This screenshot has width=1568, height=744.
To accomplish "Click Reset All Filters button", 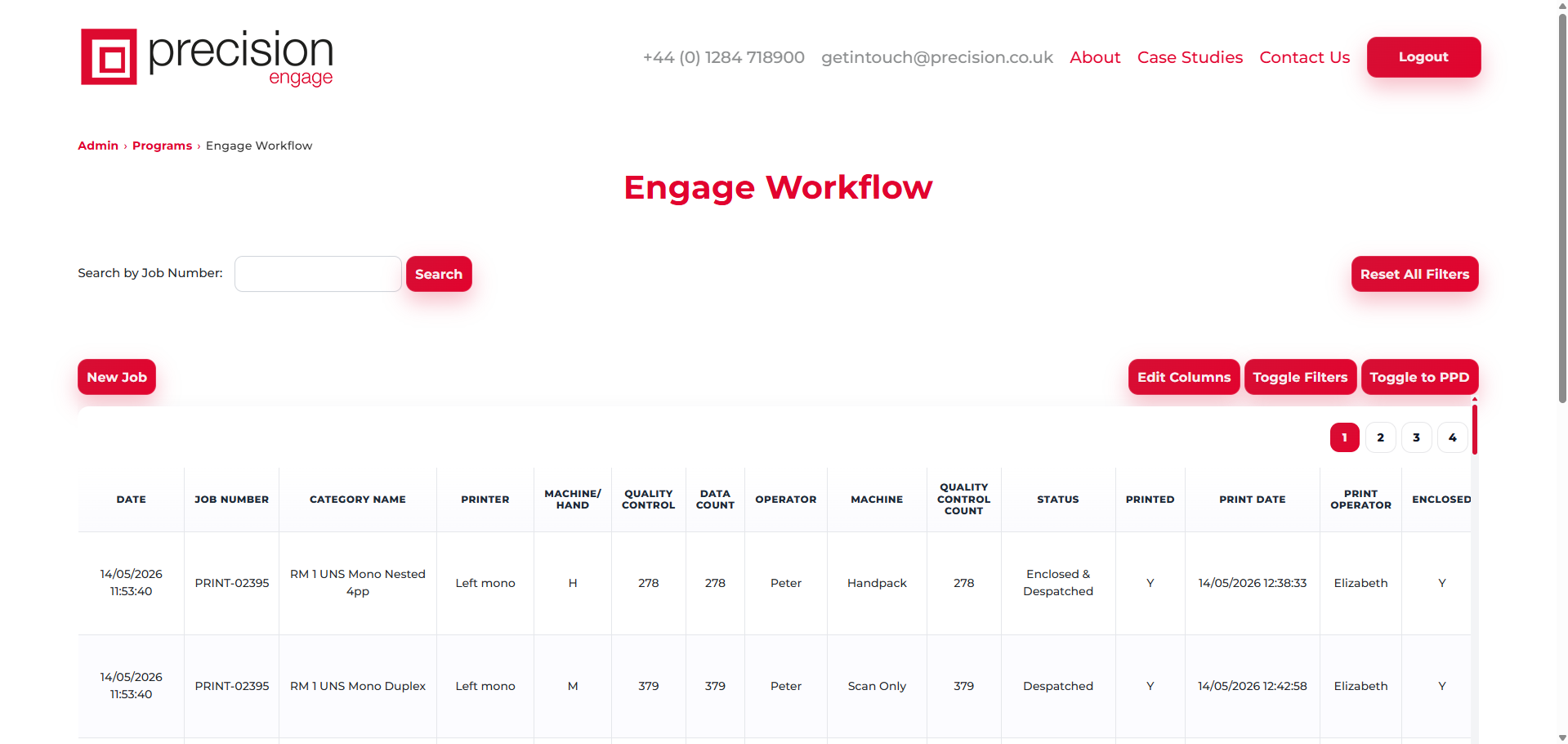I will point(1414,274).
